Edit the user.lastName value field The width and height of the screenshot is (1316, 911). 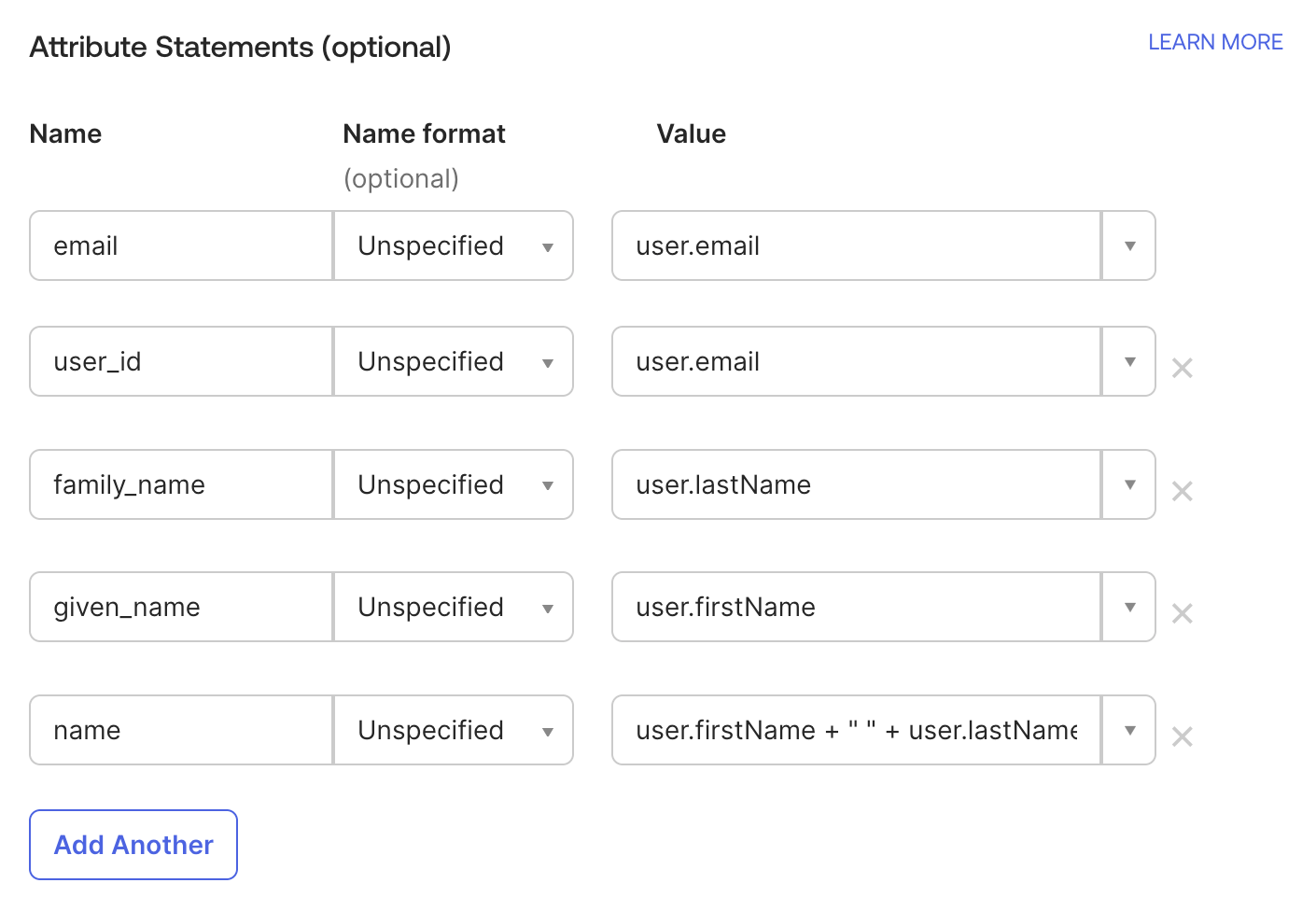pyautogui.click(x=857, y=484)
